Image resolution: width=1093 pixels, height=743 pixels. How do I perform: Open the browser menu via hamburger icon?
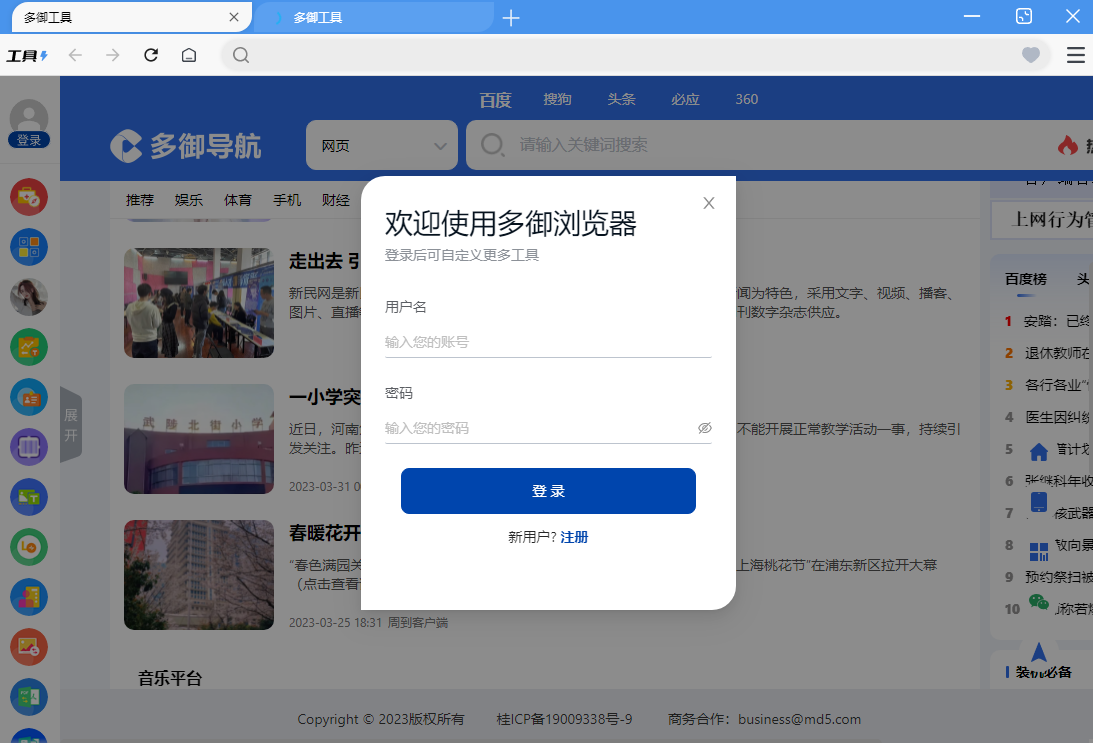click(1075, 55)
